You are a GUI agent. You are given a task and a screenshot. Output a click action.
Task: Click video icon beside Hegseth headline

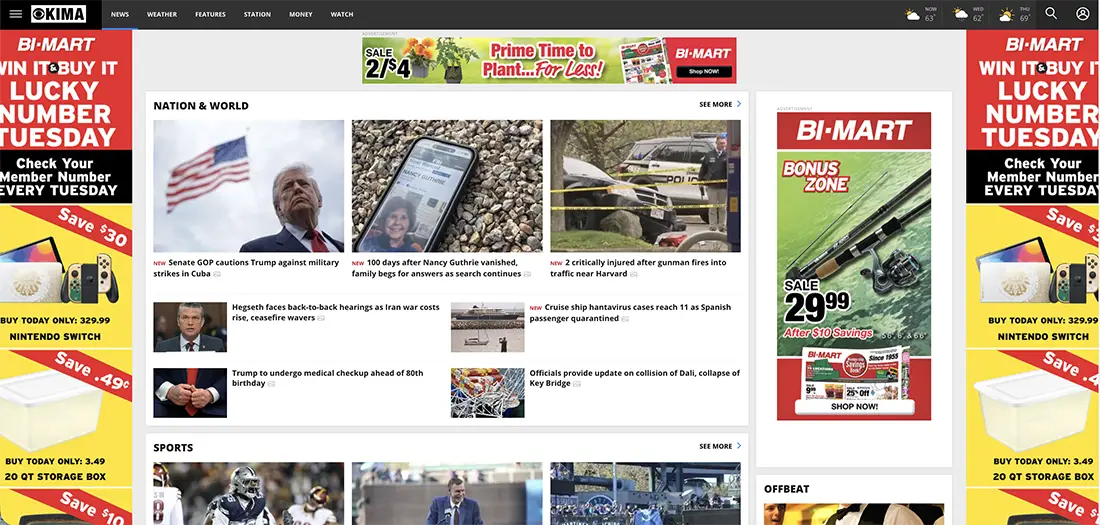pos(321,319)
